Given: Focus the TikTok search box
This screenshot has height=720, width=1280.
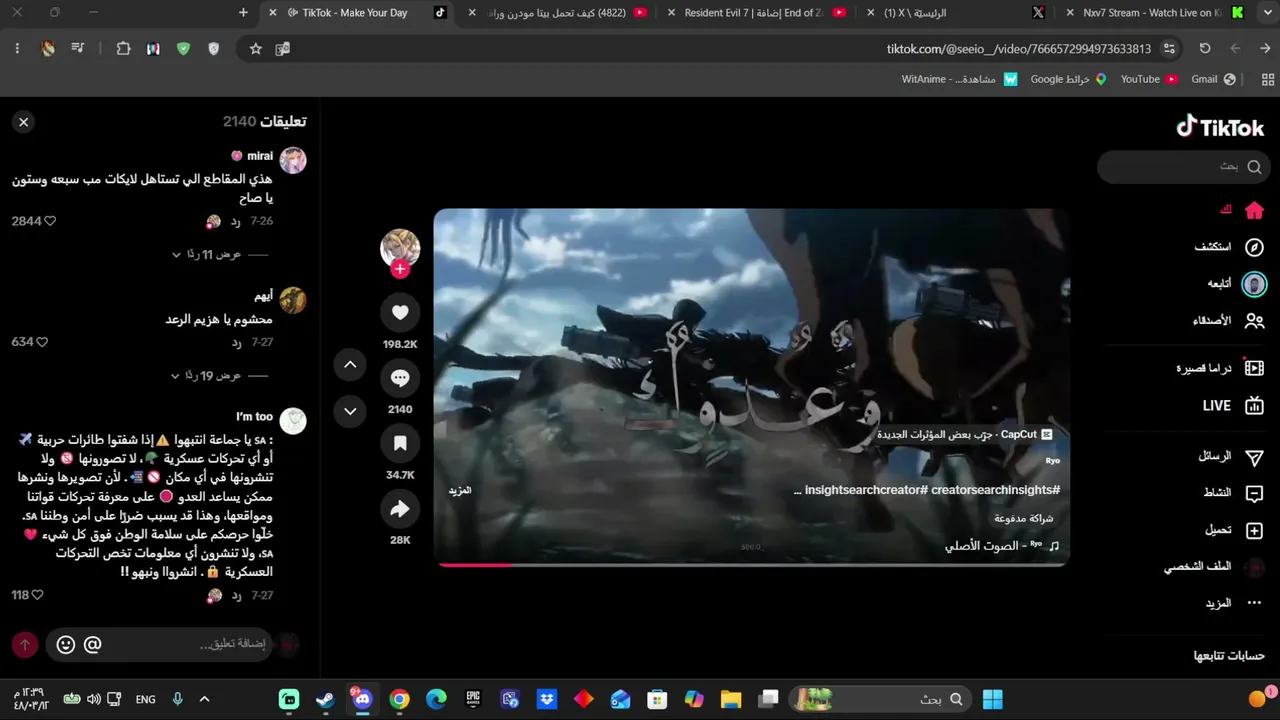Looking at the screenshot, I should pos(1182,167).
